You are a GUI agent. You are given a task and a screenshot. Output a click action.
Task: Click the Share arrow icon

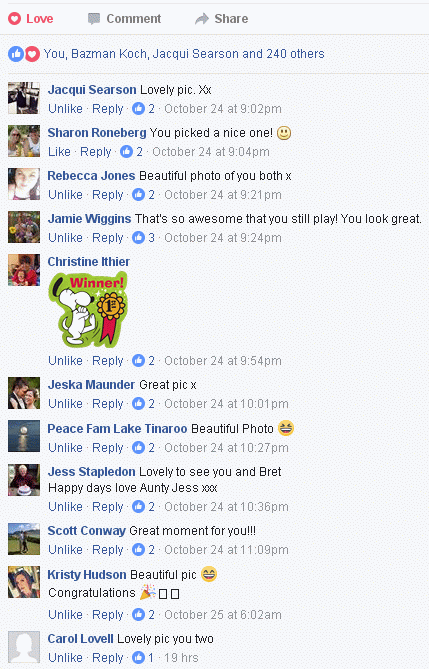(x=202, y=19)
